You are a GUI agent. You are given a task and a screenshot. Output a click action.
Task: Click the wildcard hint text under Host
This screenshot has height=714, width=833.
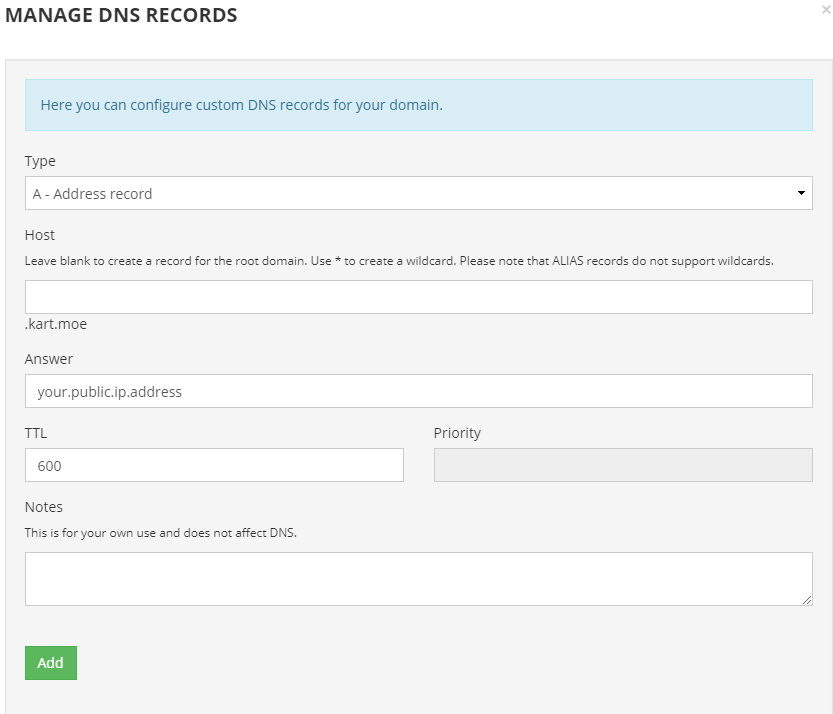(399, 261)
